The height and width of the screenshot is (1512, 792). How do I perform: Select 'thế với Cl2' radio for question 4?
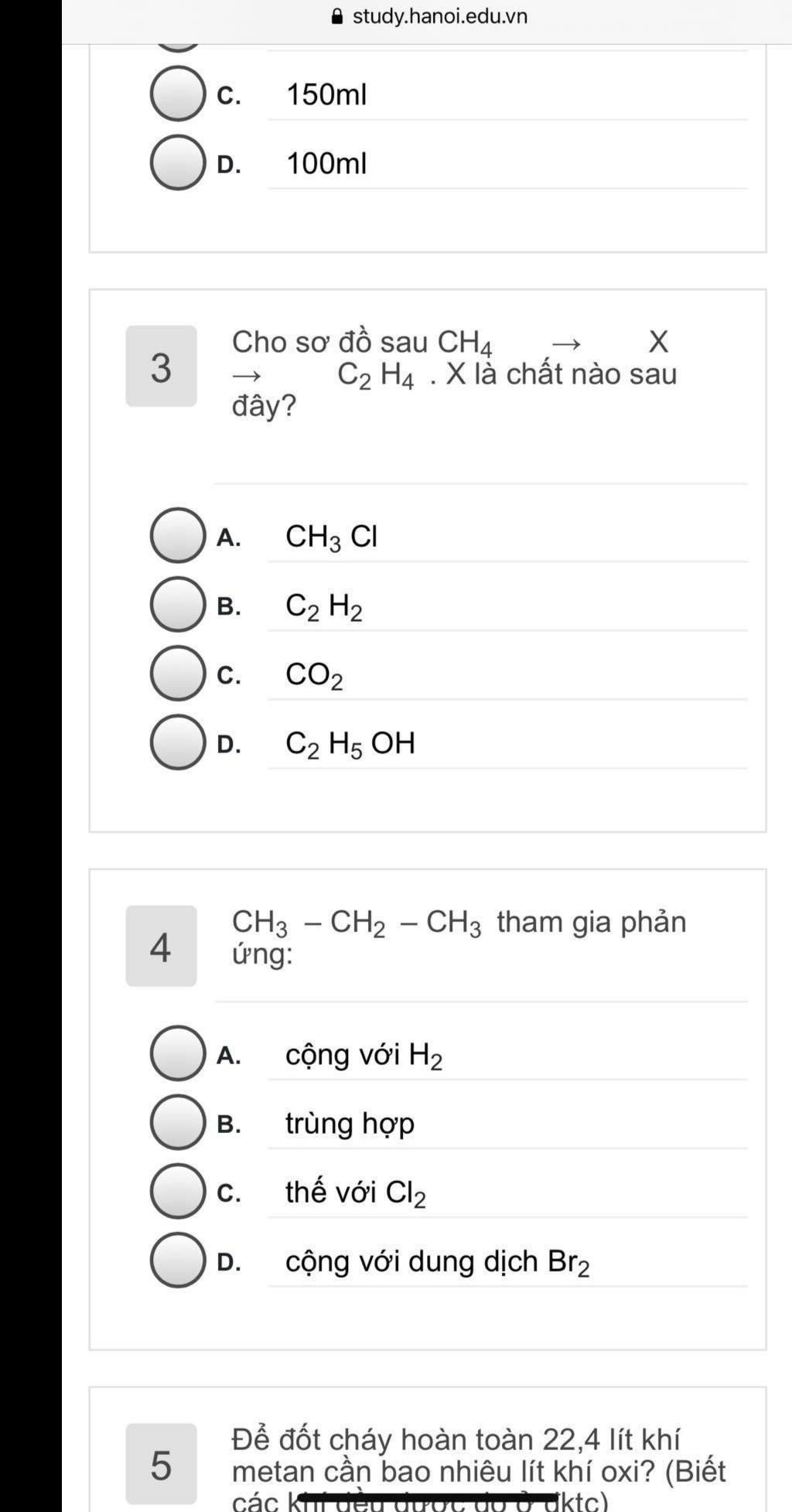pyautogui.click(x=178, y=1191)
